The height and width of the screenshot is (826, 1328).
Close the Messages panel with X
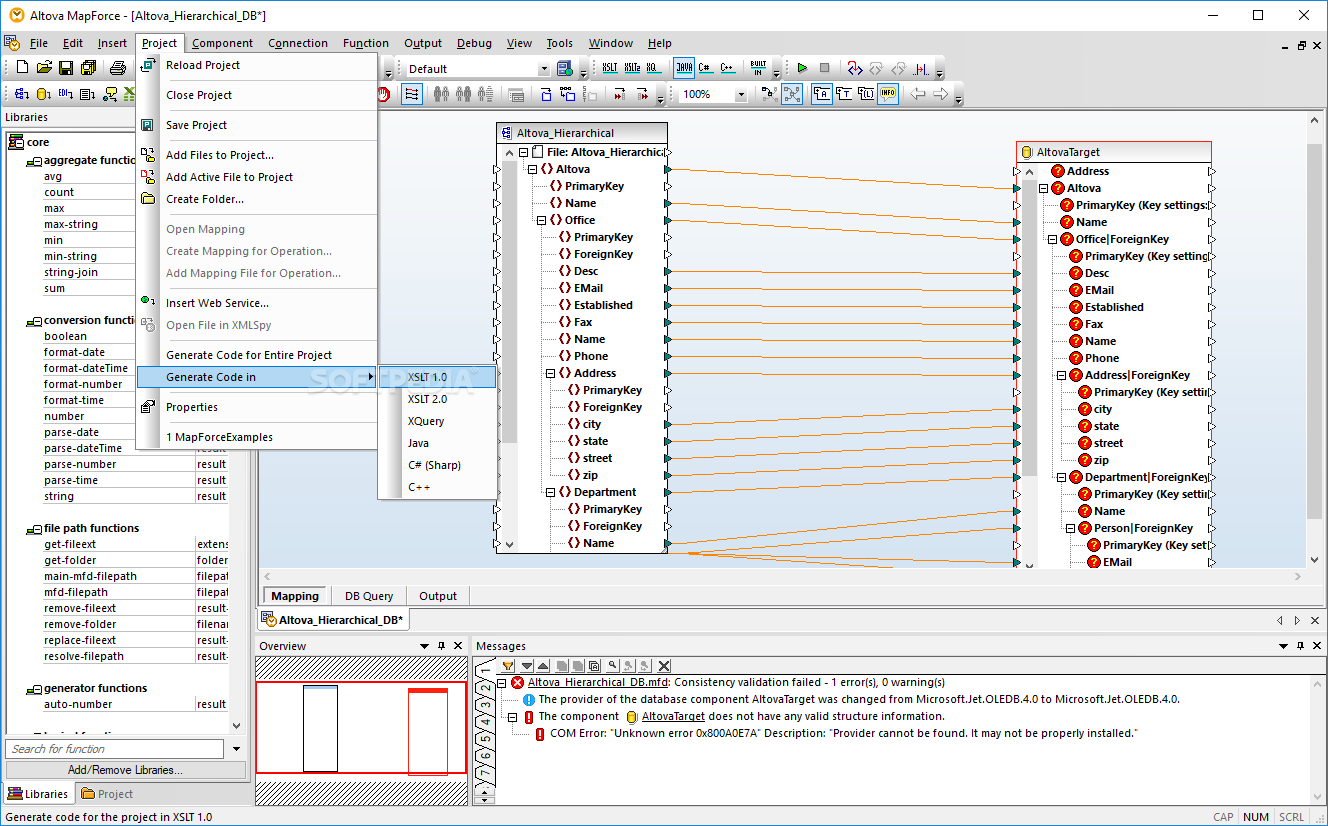(1318, 646)
